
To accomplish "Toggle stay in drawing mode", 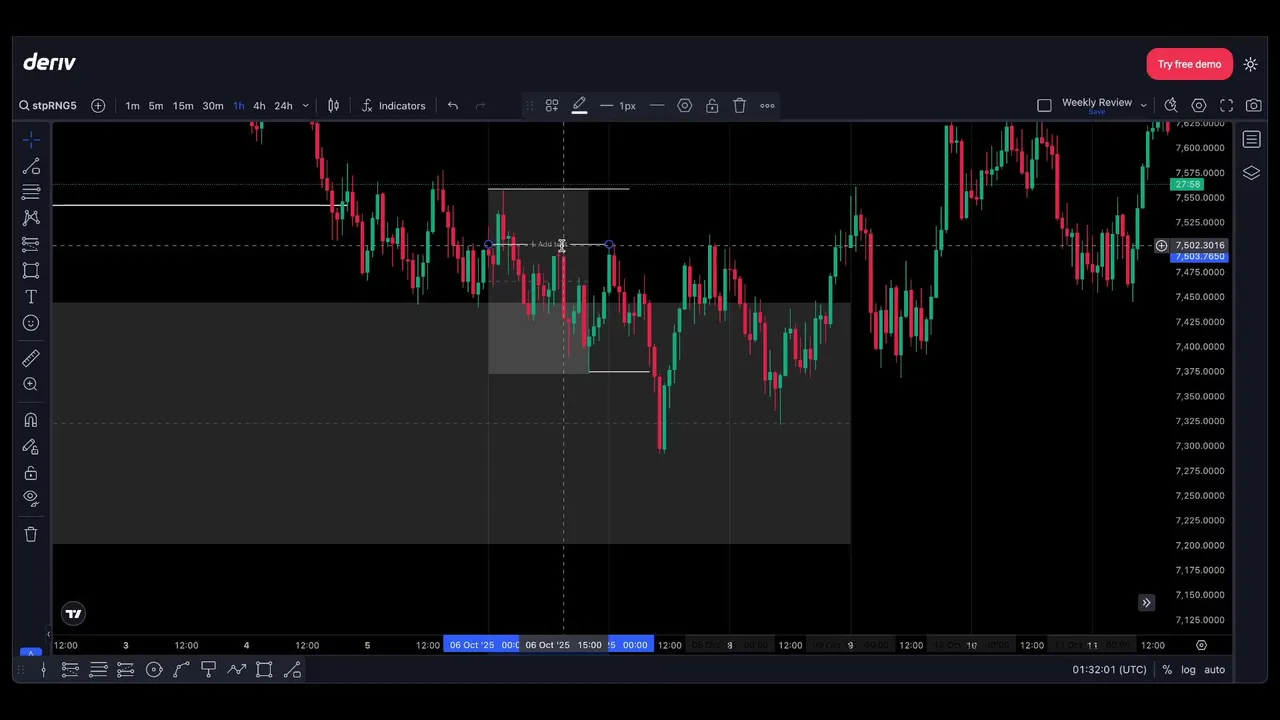I will 31,447.
